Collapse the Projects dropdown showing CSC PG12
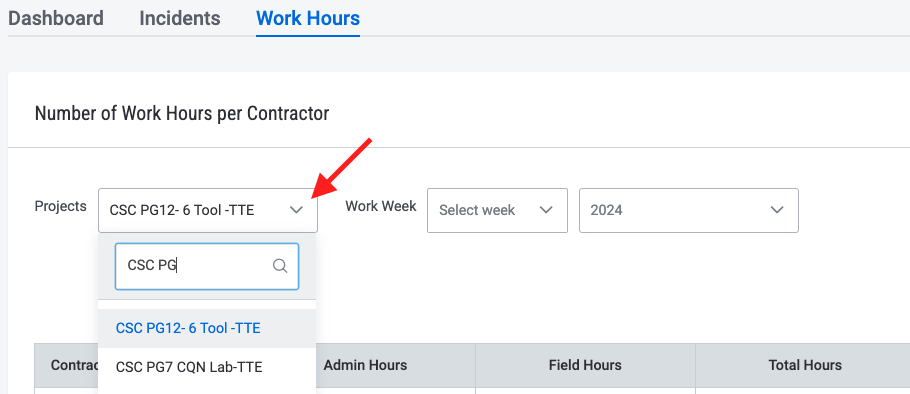The image size is (910, 394). click(208, 210)
